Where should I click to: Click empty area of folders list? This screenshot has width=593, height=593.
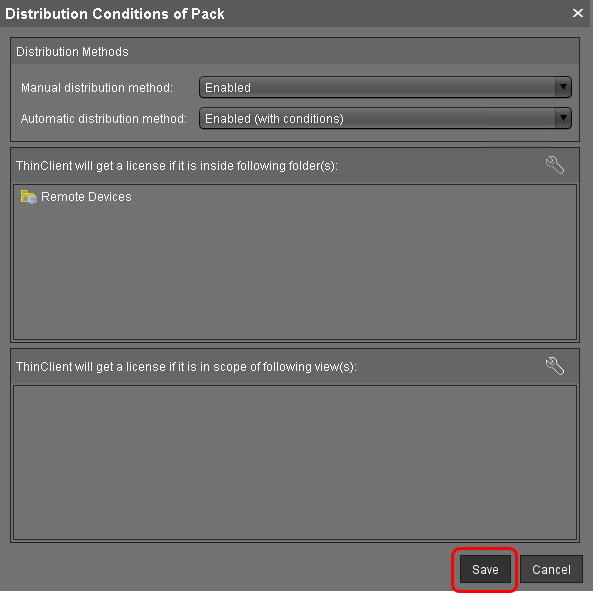tap(295, 272)
